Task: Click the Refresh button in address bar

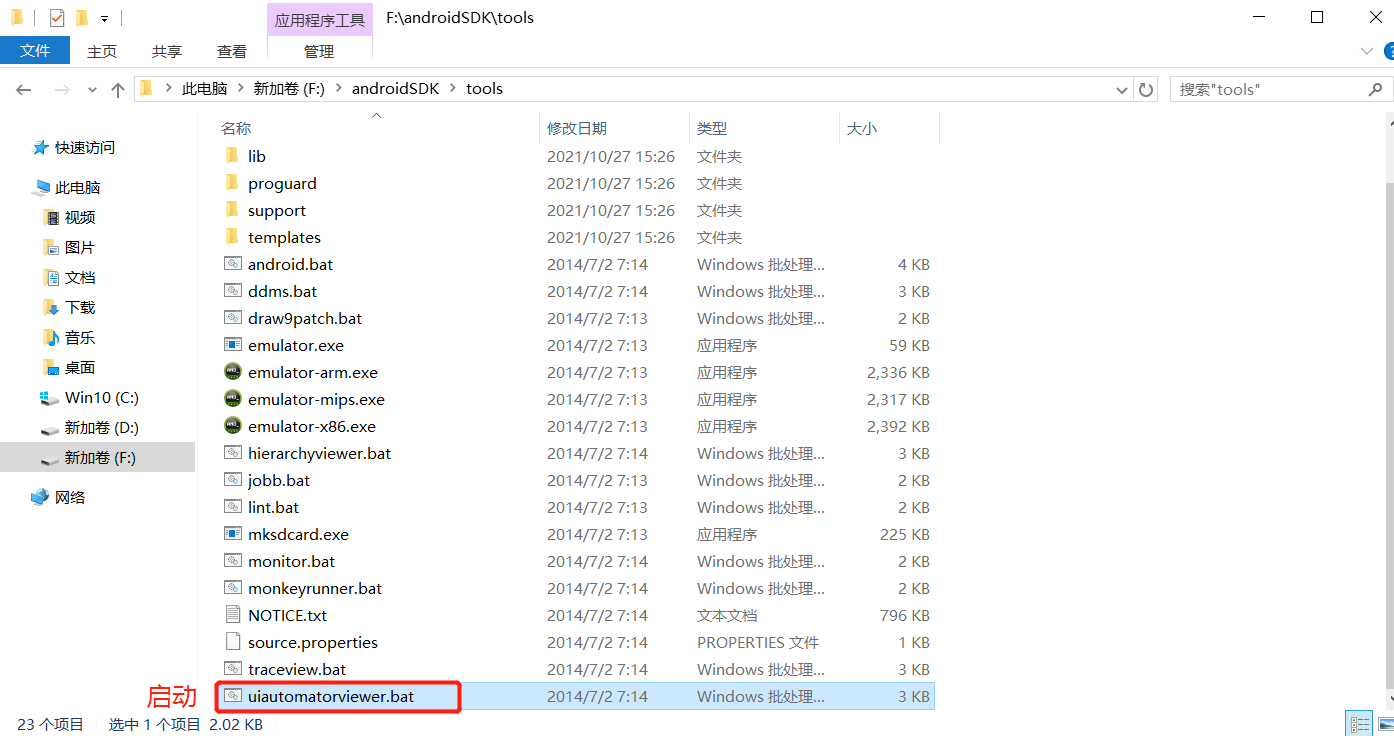Action: (1148, 88)
